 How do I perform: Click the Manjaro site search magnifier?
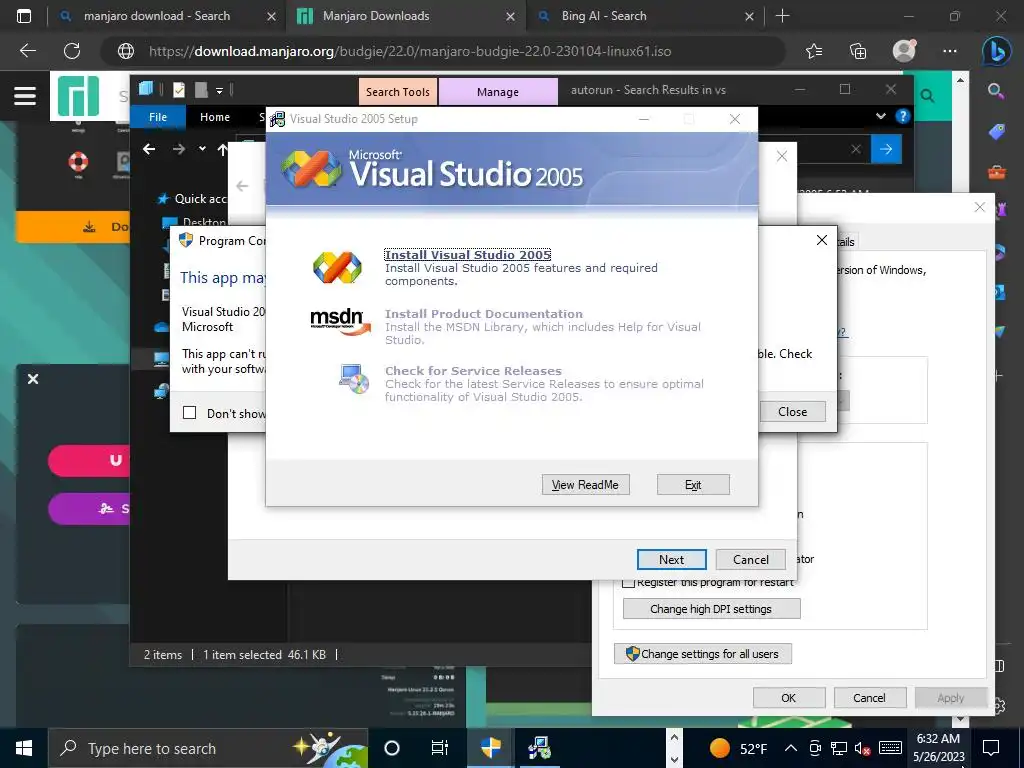pyautogui.click(x=927, y=96)
